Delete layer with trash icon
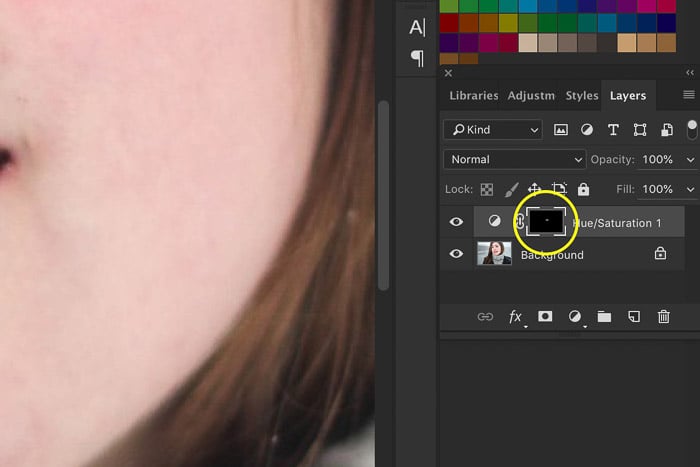Screen dimensions: 700x467 point(663,317)
